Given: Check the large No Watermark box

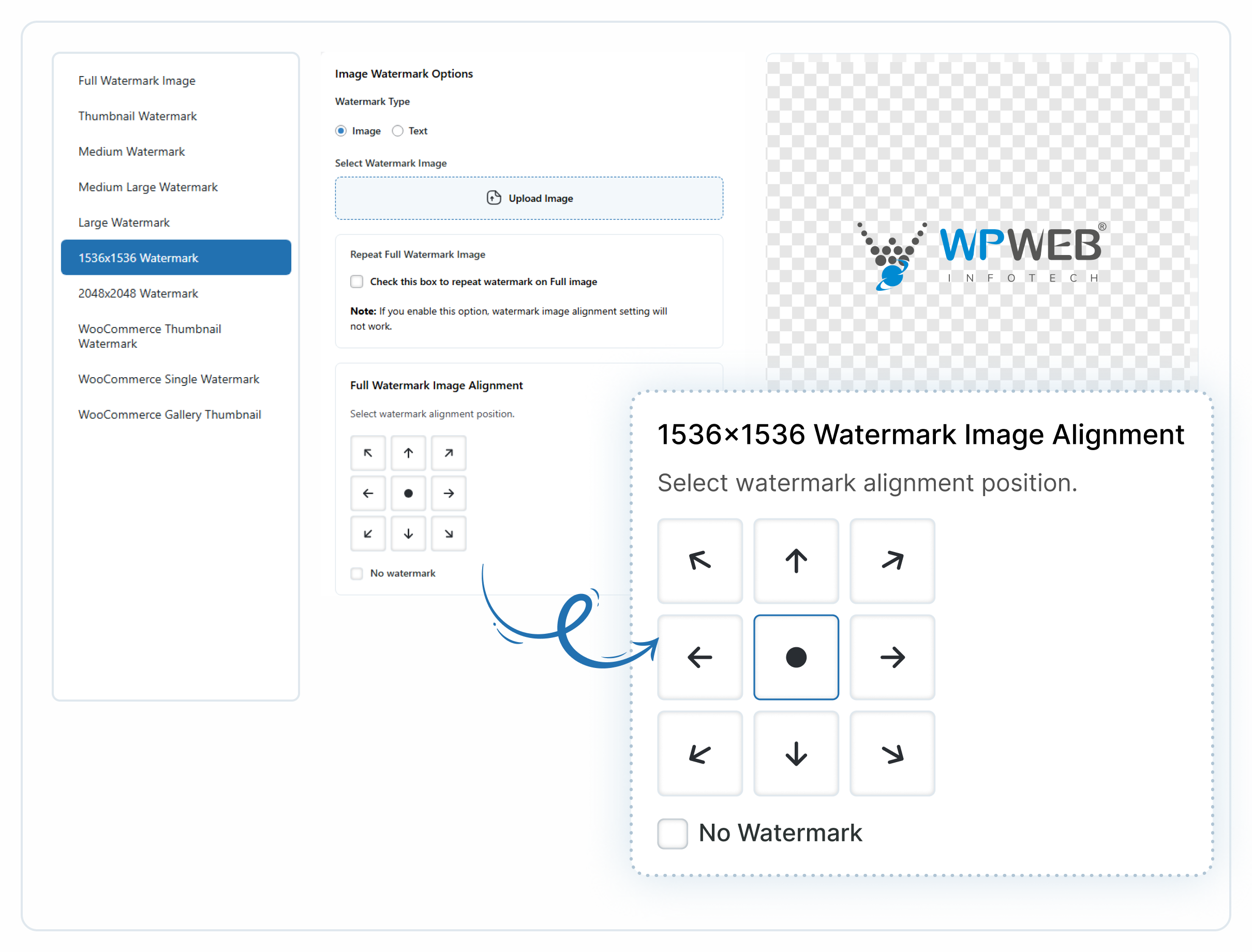Looking at the screenshot, I should tap(672, 833).
